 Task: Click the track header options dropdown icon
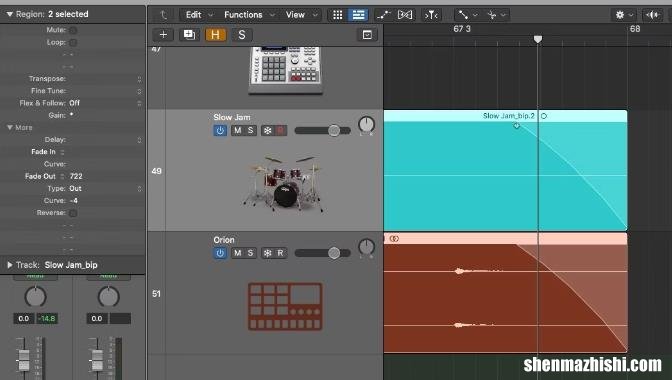(x=367, y=35)
